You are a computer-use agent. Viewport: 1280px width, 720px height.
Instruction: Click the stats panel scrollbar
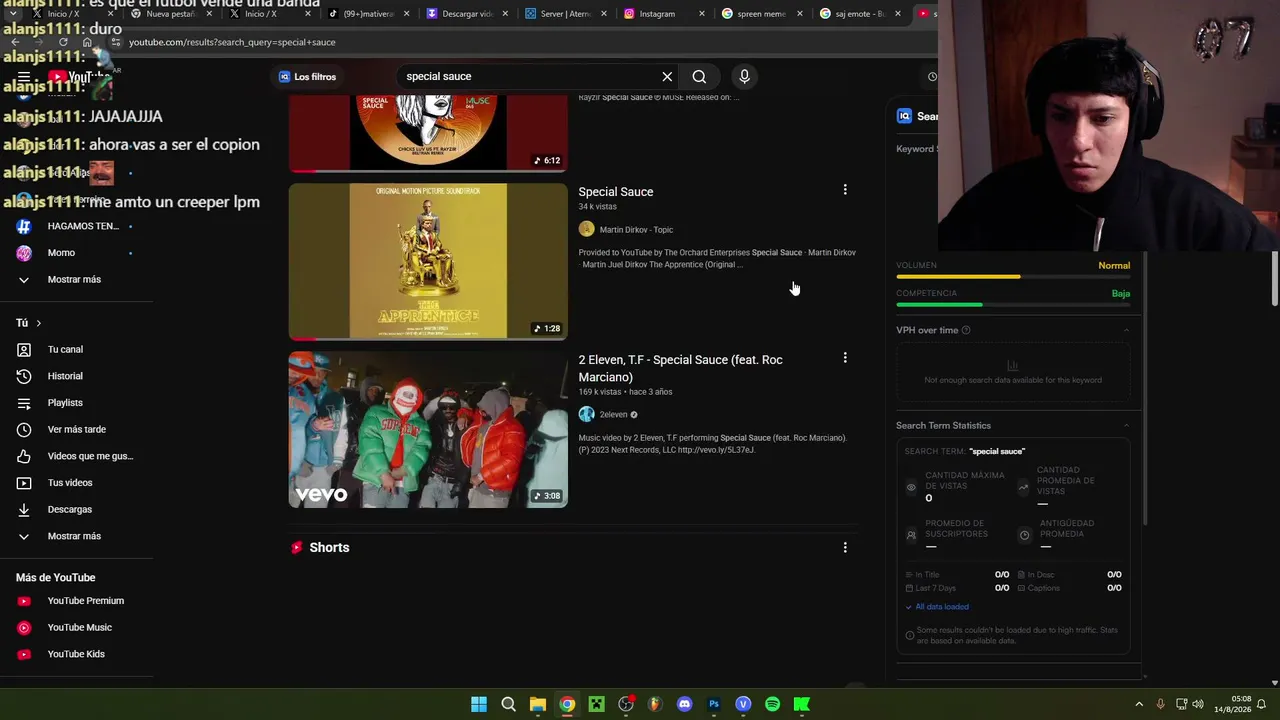point(1144,390)
